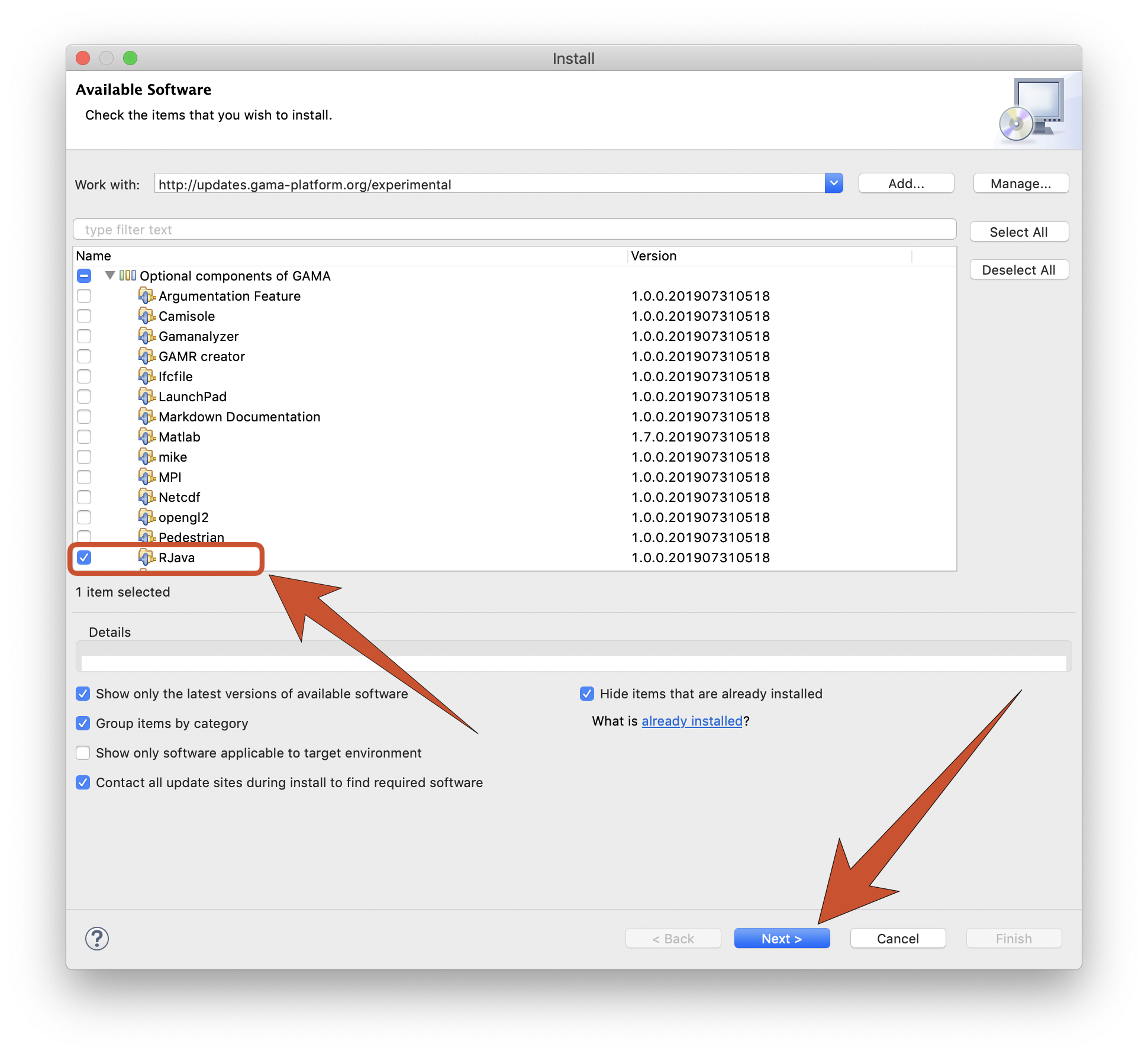Click the MPI plugin icon
1148x1057 pixels.
(x=147, y=476)
